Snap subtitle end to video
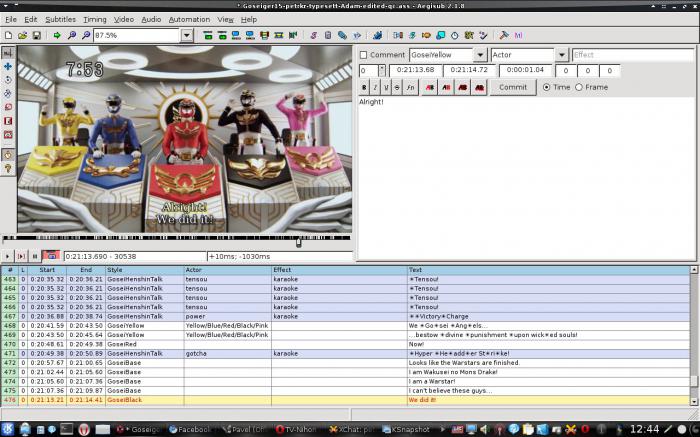The width and height of the screenshot is (700, 437). (x=250, y=35)
